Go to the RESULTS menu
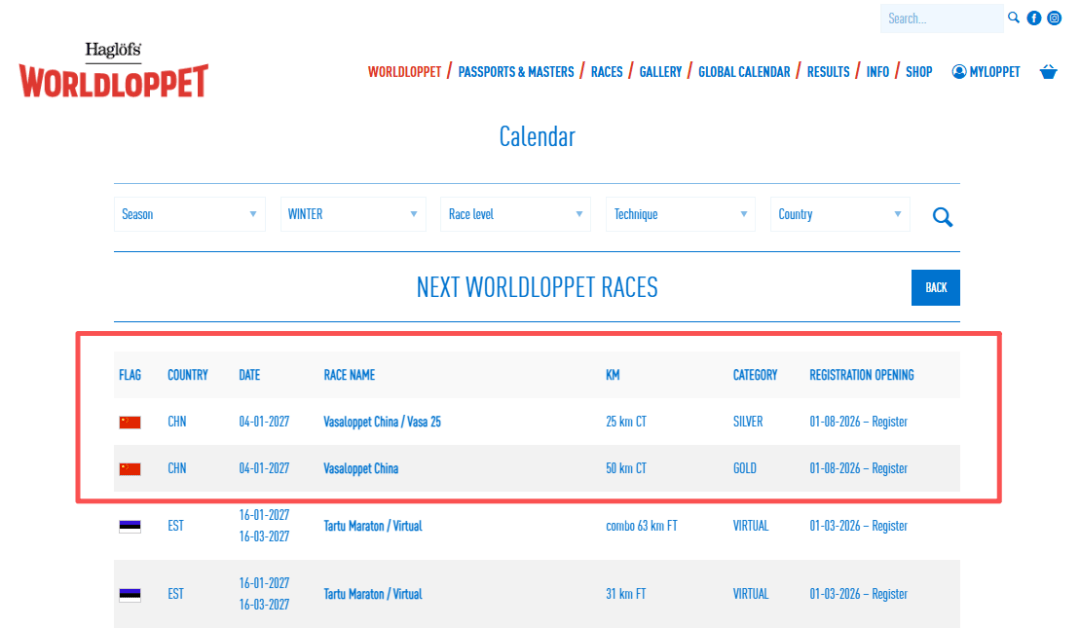Image resolution: width=1080 pixels, height=628 pixels. 828,72
